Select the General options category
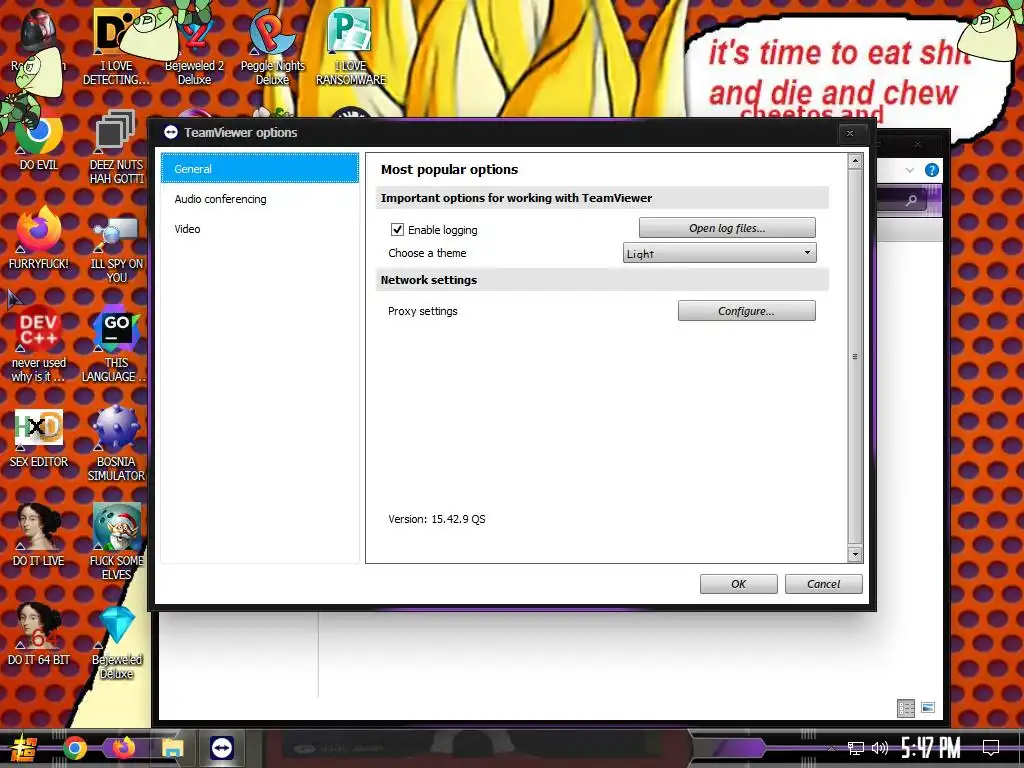 point(260,168)
